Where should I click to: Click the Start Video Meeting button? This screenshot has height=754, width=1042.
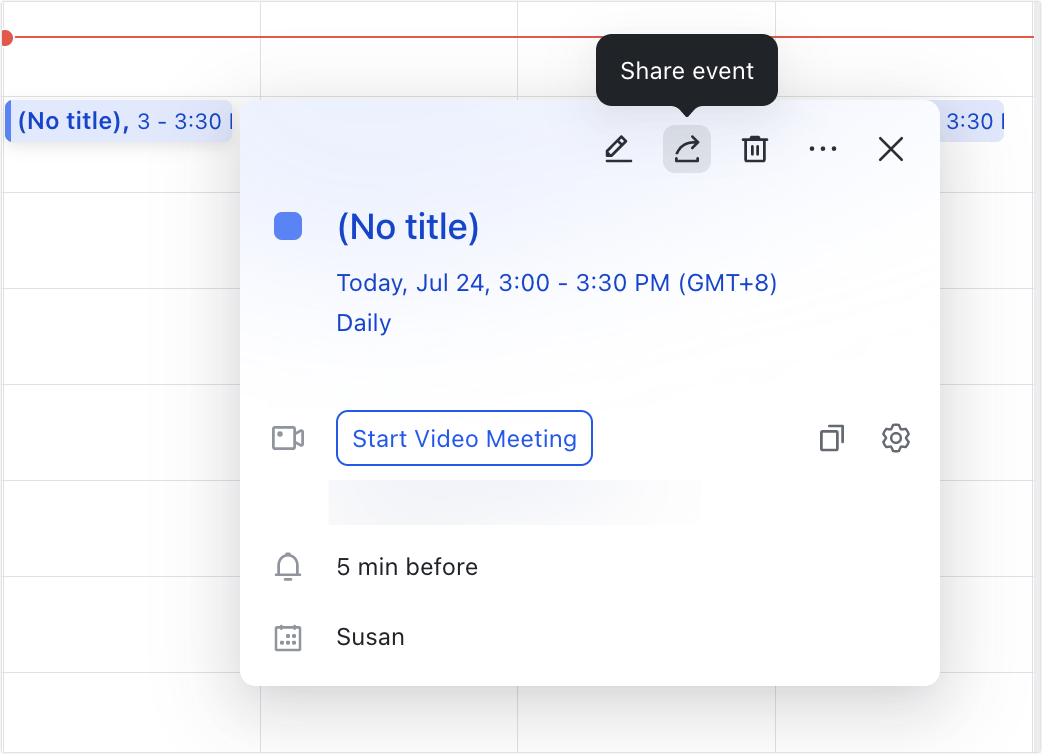tap(464, 438)
